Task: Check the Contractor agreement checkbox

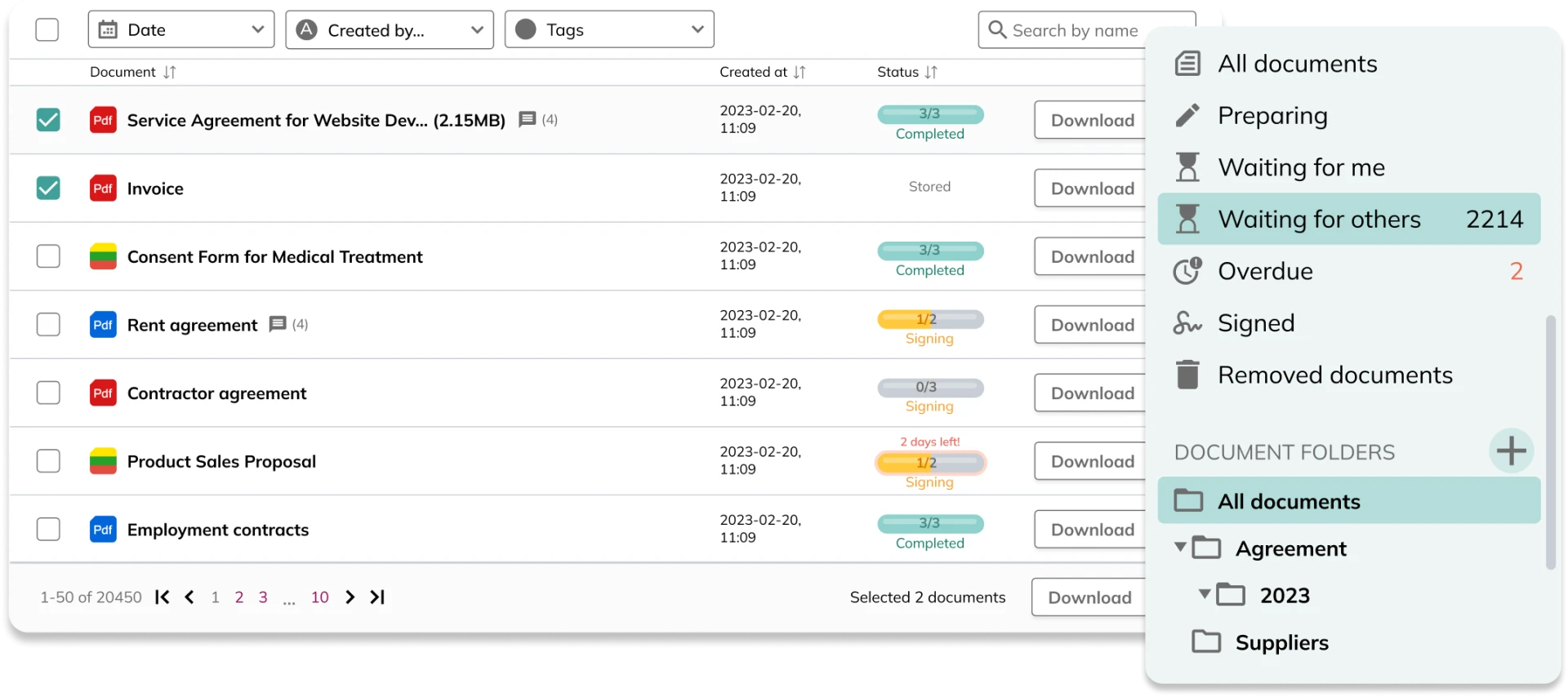Action: pyautogui.click(x=48, y=393)
